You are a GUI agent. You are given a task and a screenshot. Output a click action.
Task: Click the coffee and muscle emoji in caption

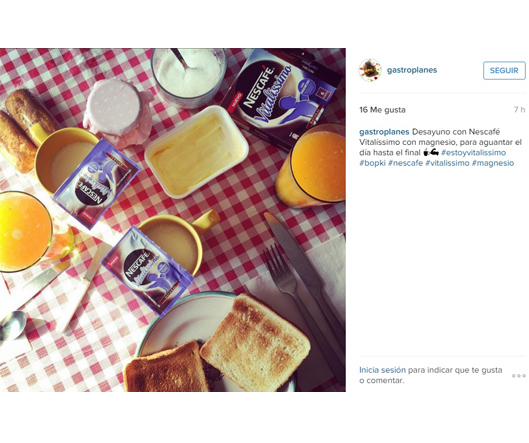(x=431, y=153)
